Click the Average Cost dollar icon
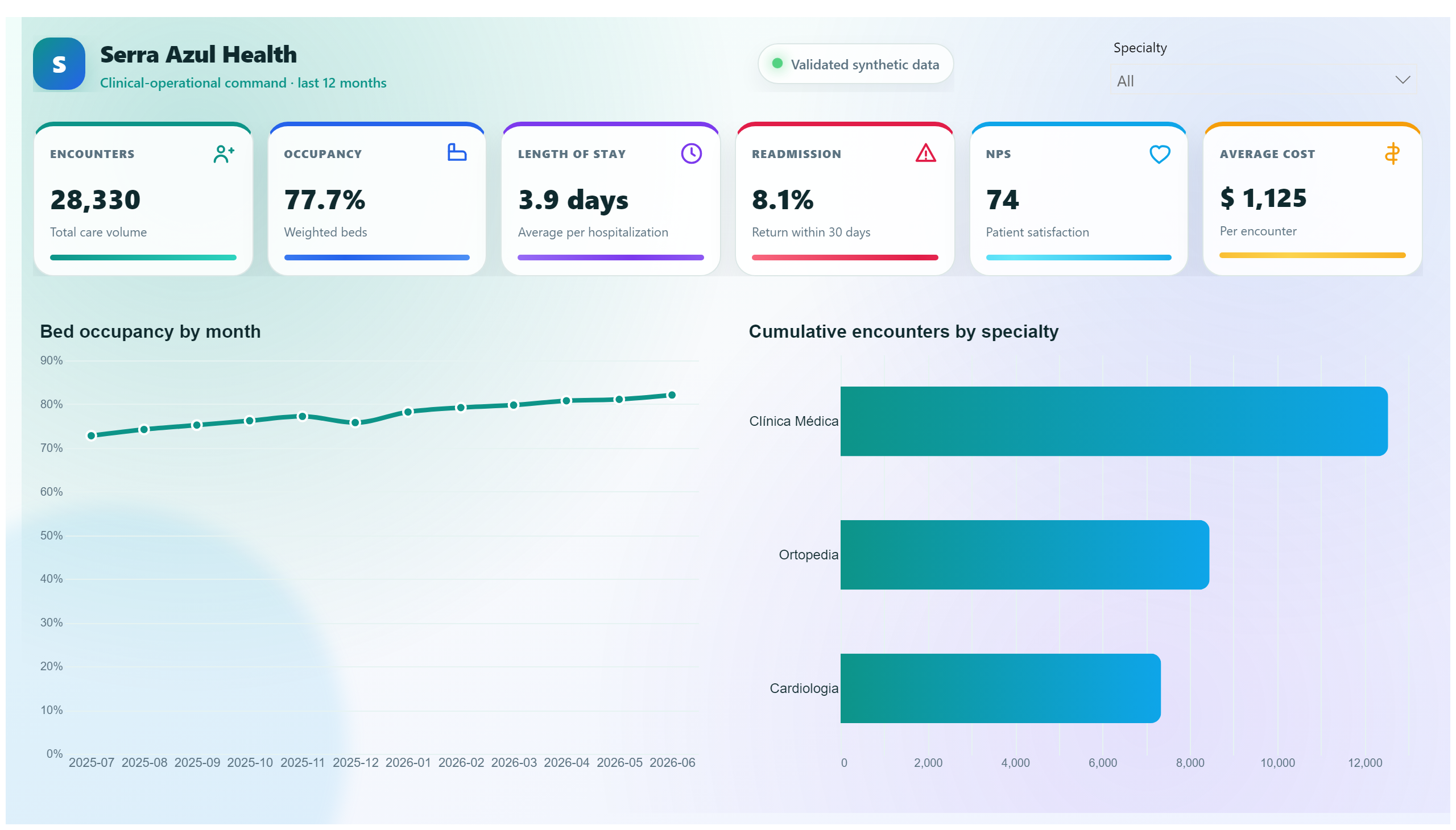This screenshot has height=830, width=1456. point(1392,153)
